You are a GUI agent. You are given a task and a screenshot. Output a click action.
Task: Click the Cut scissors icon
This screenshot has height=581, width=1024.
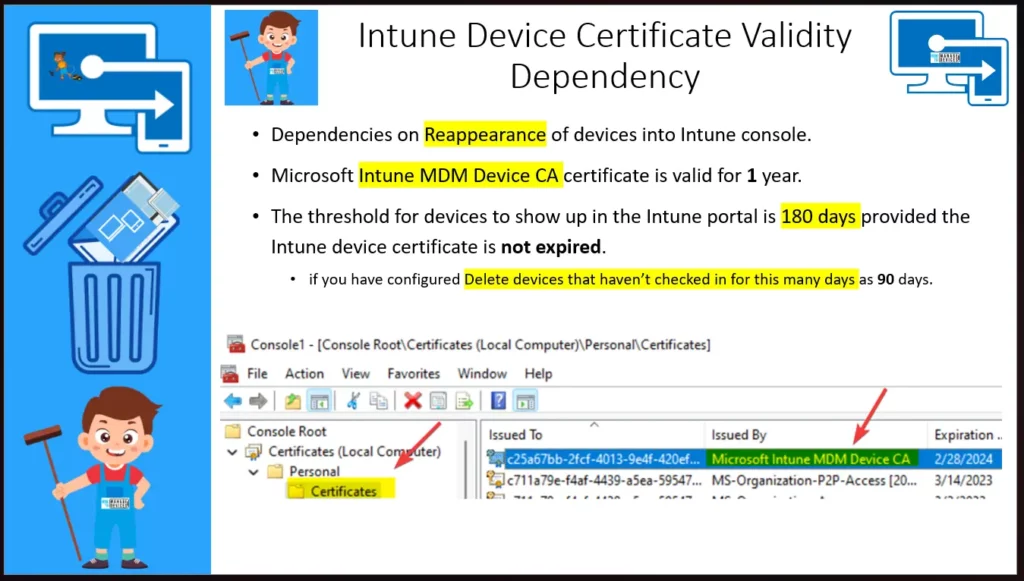[x=353, y=401]
